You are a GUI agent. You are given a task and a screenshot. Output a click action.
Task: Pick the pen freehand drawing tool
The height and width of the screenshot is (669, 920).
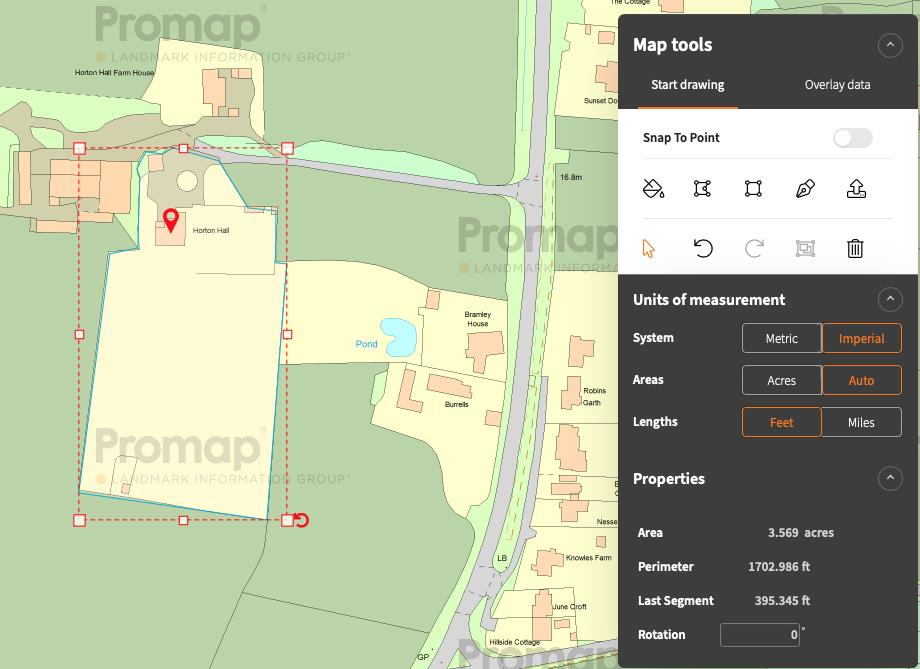pos(805,188)
